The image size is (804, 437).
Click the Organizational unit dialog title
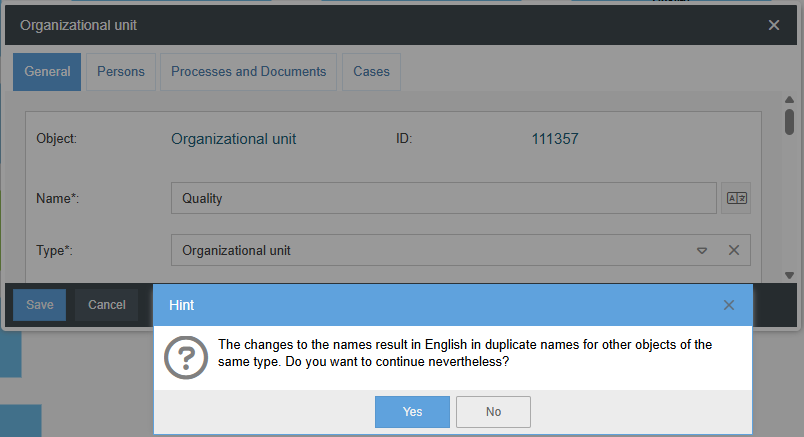coord(78,25)
